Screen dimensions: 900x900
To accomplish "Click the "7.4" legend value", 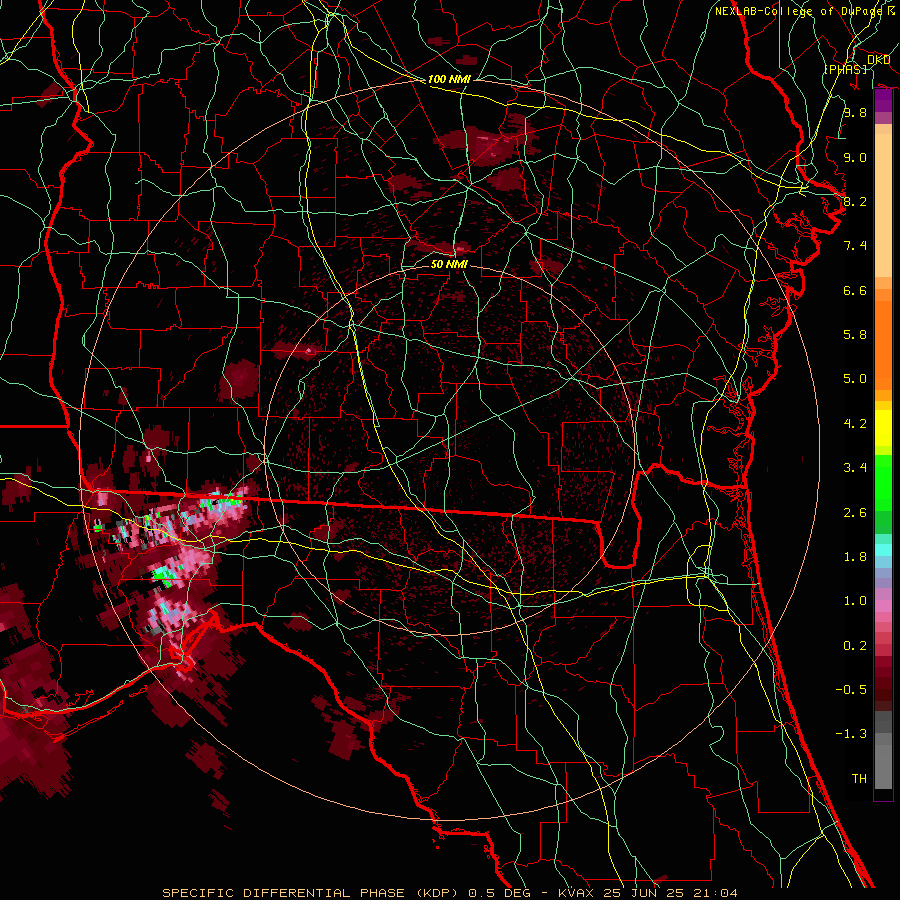I will tap(855, 246).
